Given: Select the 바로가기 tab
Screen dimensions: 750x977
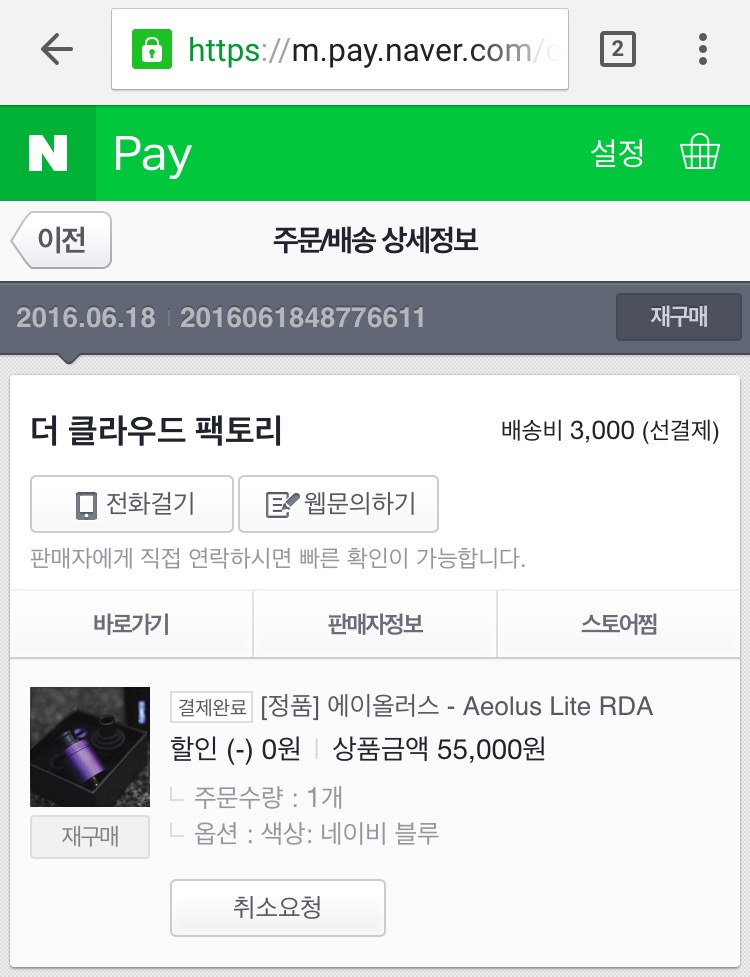Looking at the screenshot, I should (131, 625).
